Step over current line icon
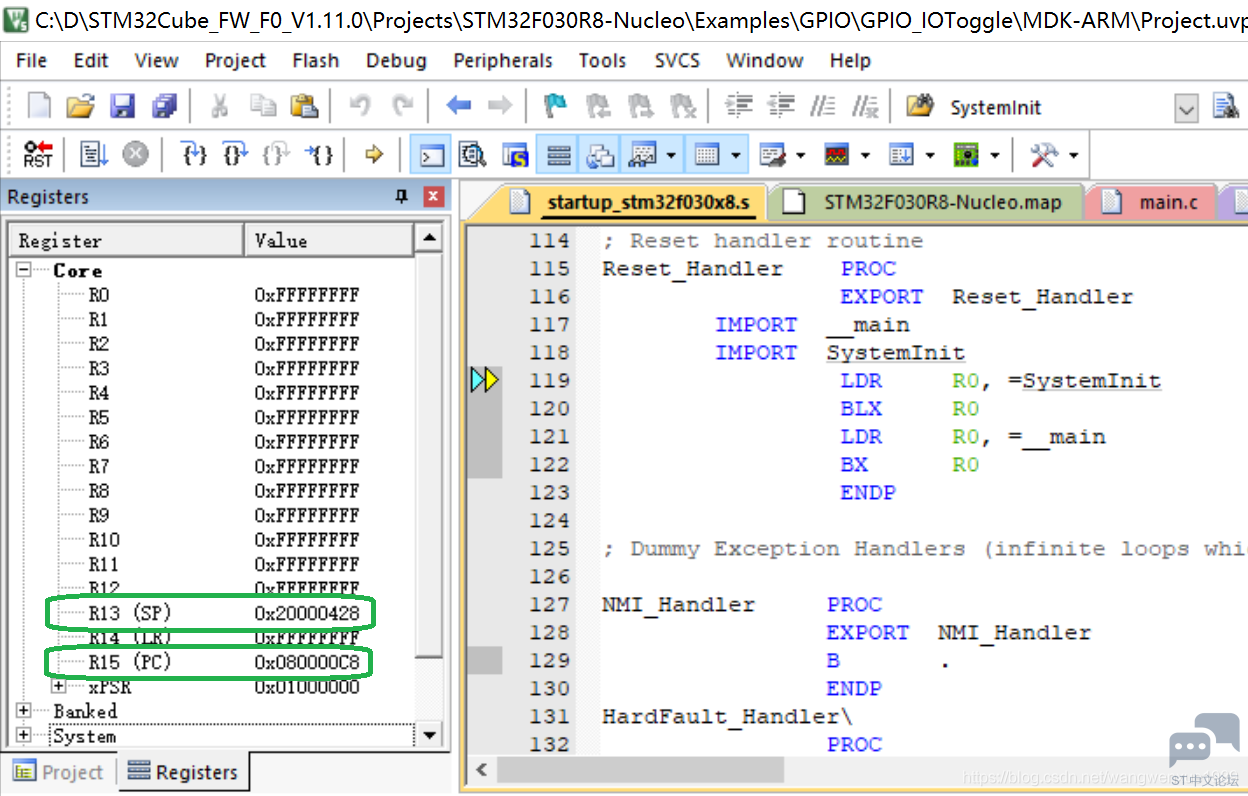The image size is (1248, 796). coord(235,154)
